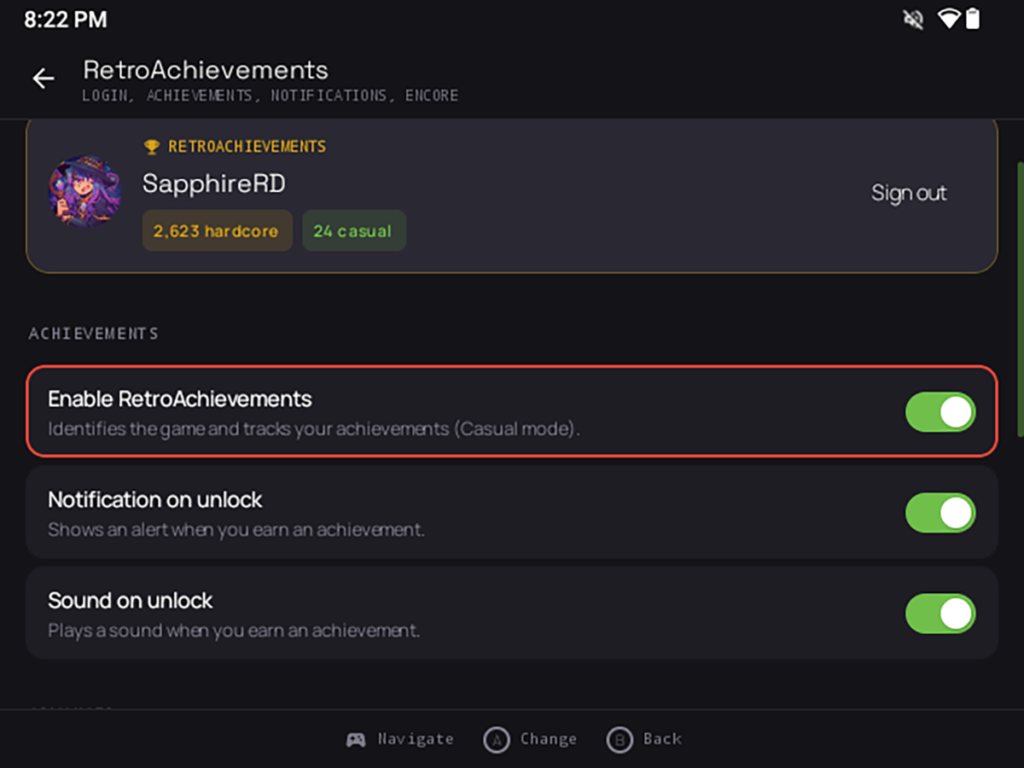The image size is (1024, 768).
Task: Toggle Enable RetroAchievements switch off
Action: (x=940, y=412)
